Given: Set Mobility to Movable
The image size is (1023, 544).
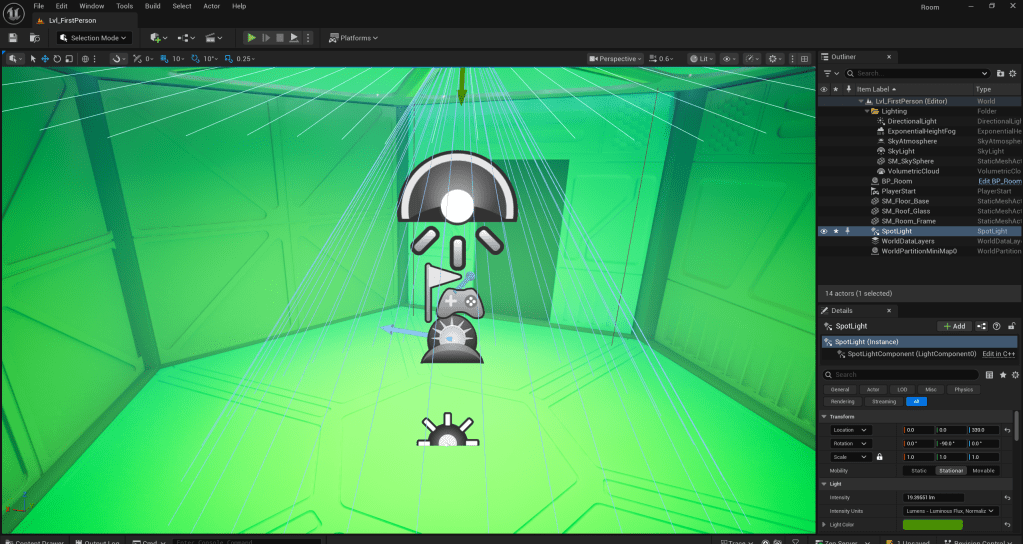Looking at the screenshot, I should click(x=983, y=470).
